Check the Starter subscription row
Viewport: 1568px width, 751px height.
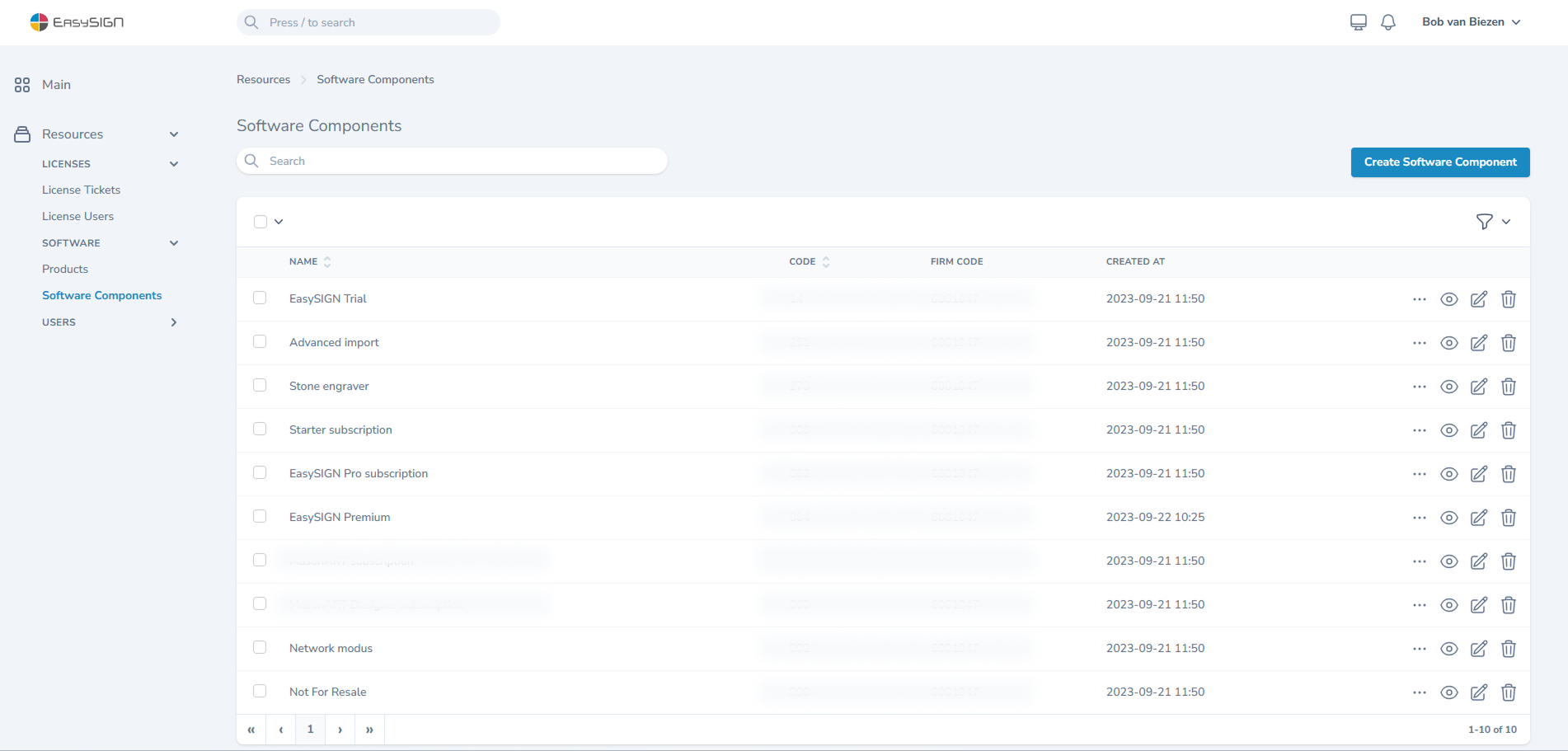coord(260,429)
